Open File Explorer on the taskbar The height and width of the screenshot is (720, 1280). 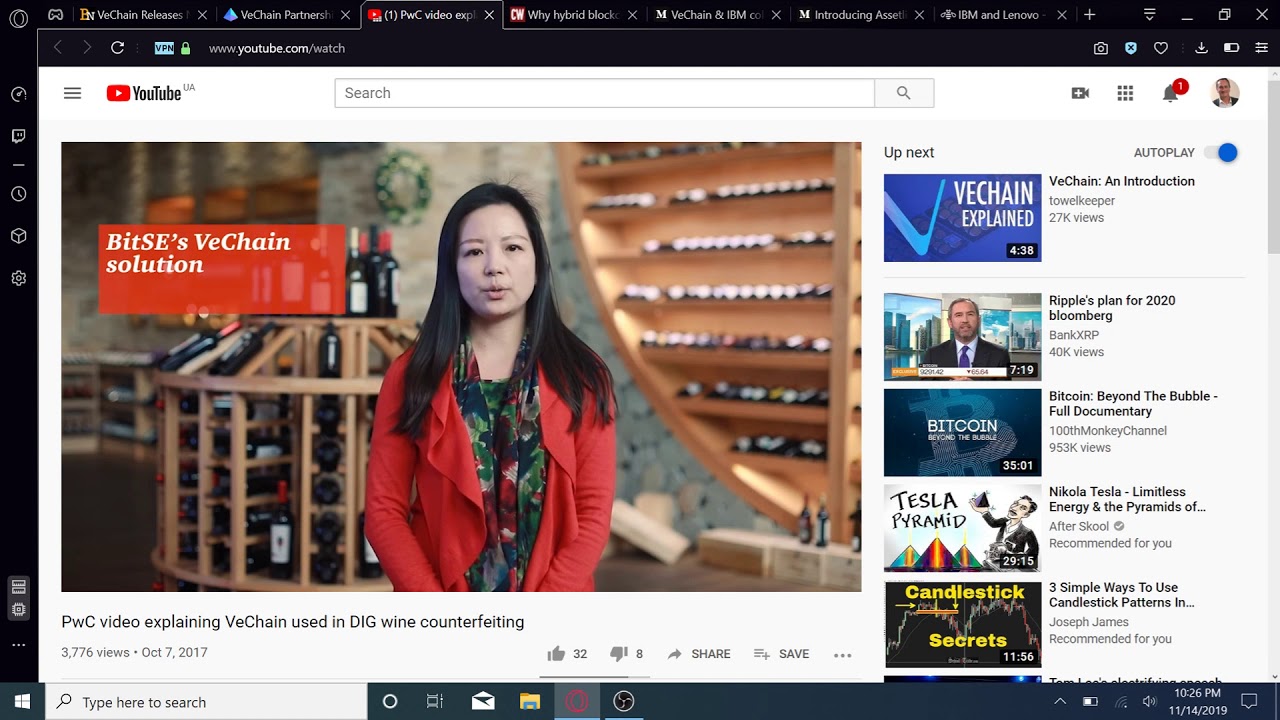pos(530,702)
